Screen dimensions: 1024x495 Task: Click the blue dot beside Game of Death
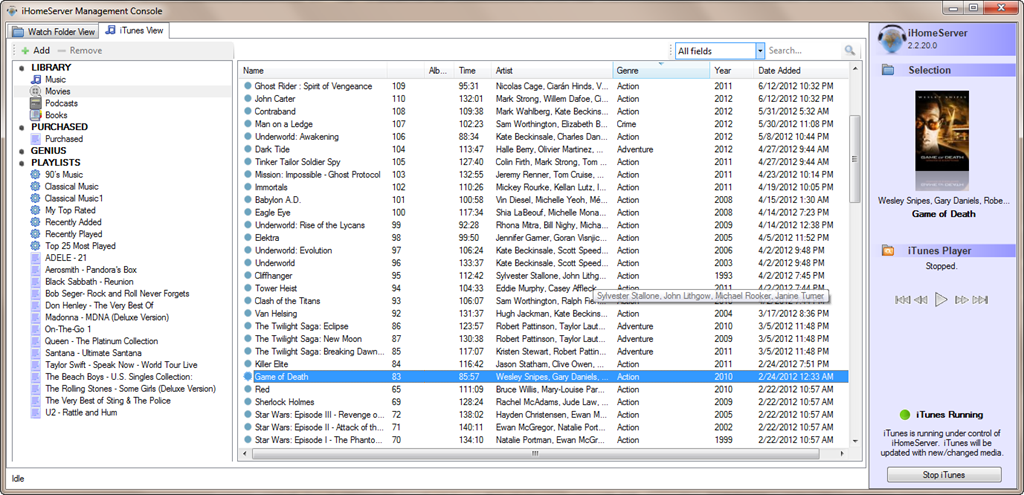(x=248, y=377)
